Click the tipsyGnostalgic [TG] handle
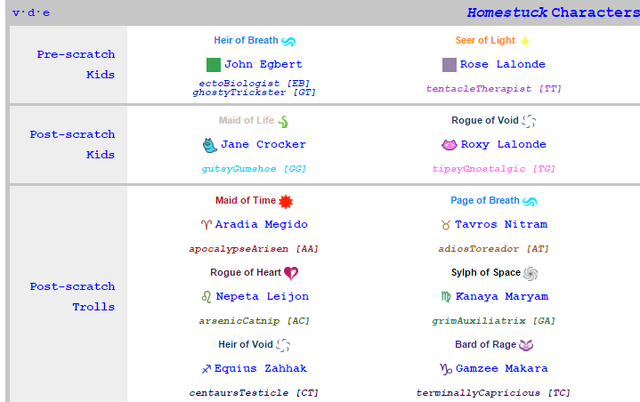Image resolution: width=640 pixels, height=402 pixels. [x=494, y=169]
